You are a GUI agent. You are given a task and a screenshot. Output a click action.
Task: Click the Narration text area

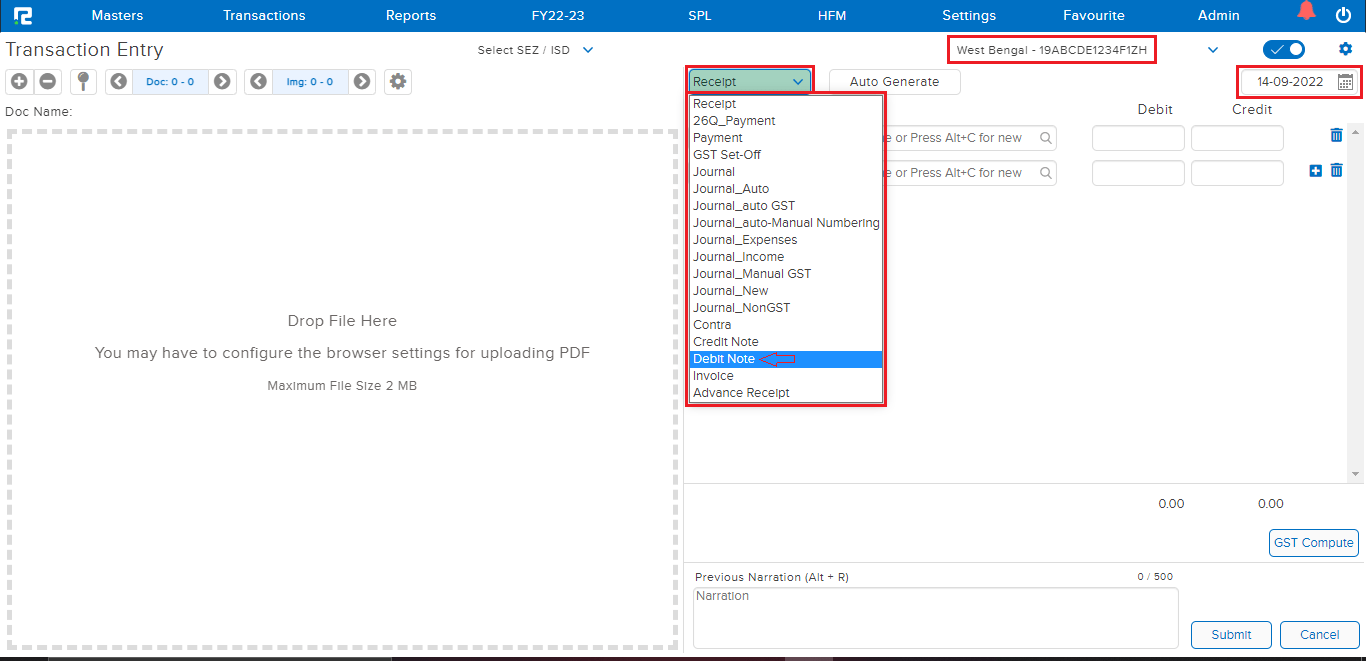point(935,616)
